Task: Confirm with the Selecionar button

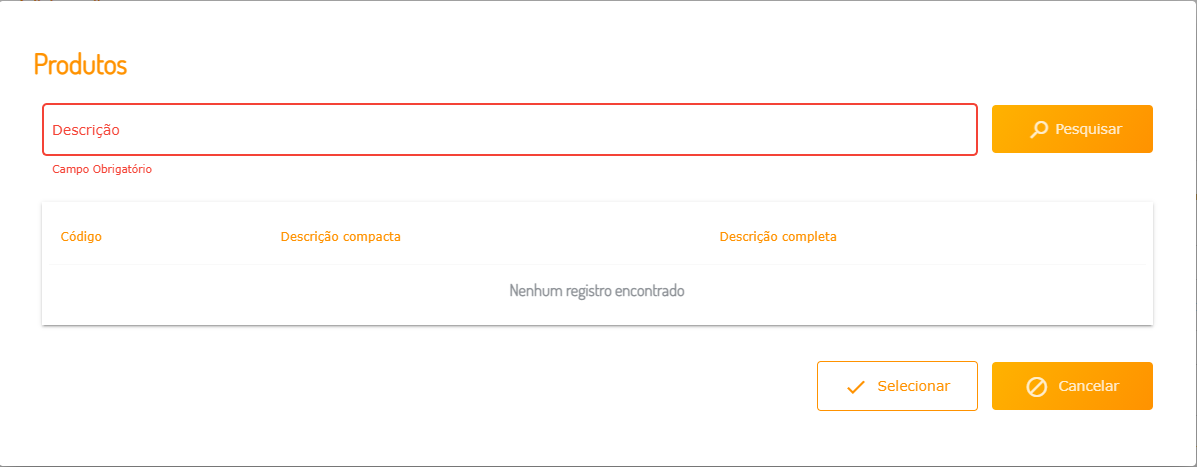Action: 897,386
